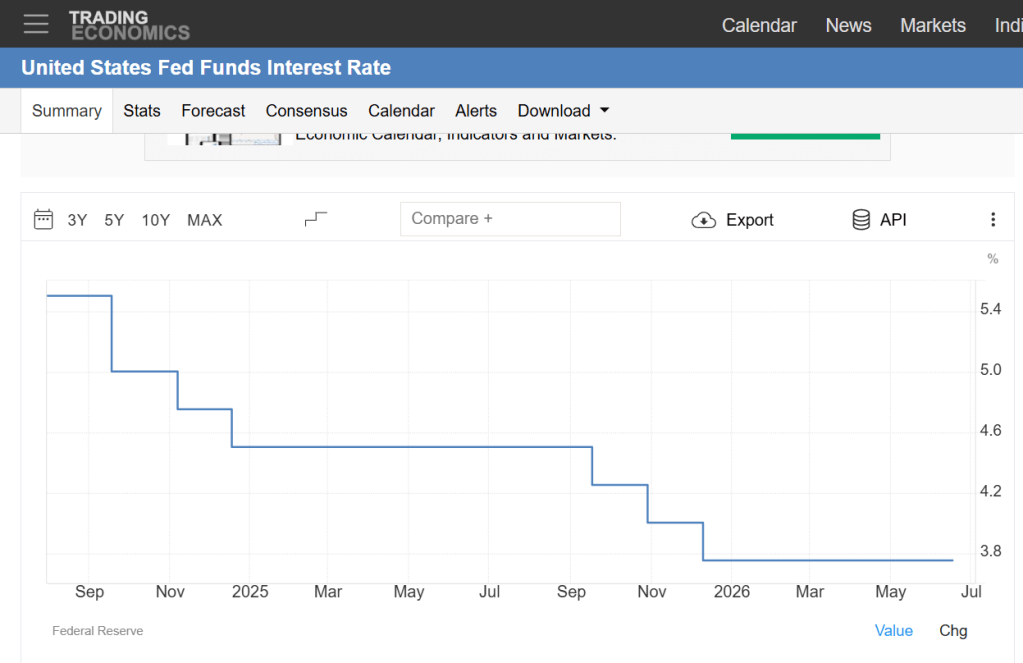
Task: Click the Compare + input field
Action: coord(510,219)
